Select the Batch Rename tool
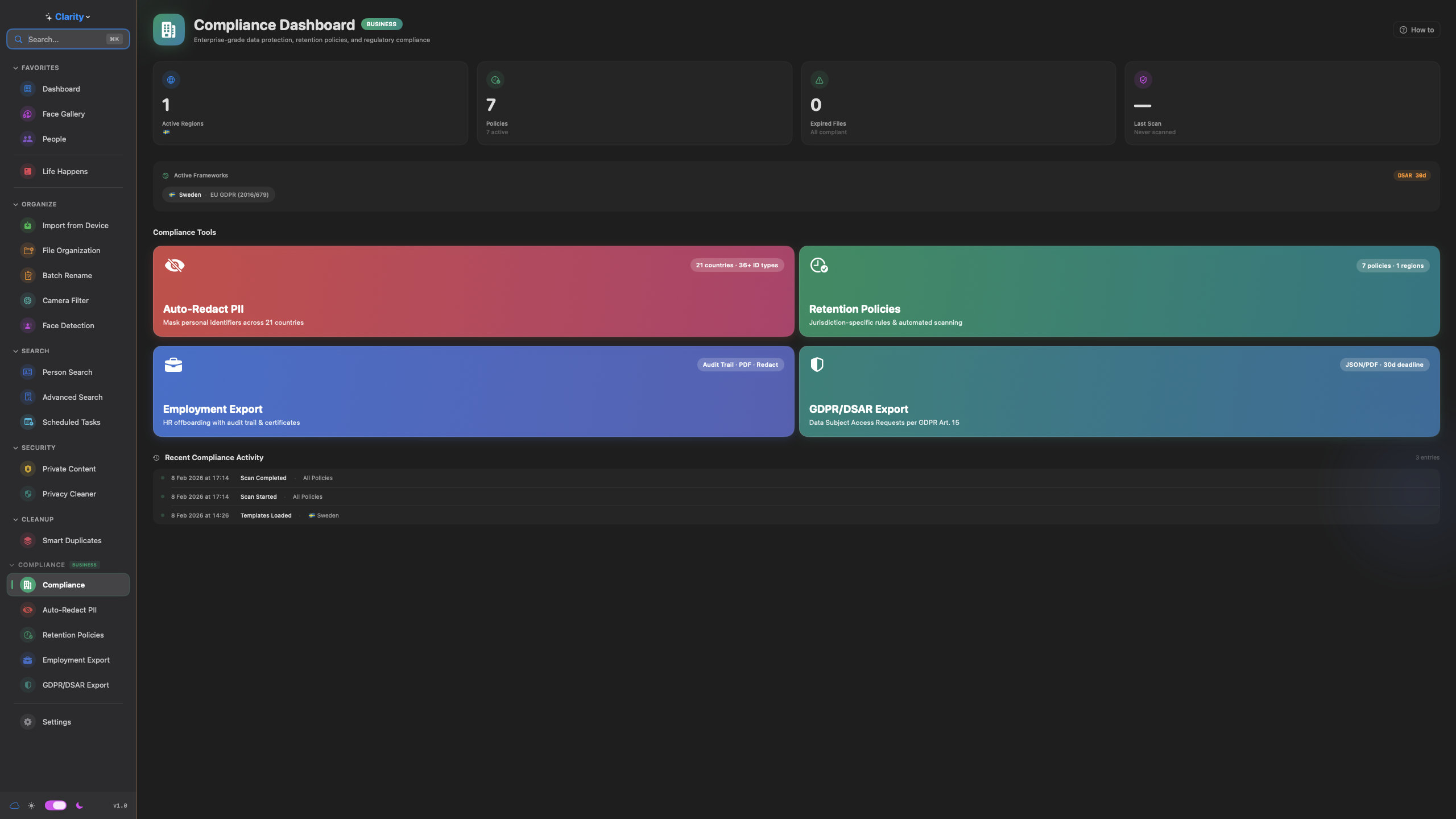Screen dimensions: 1456x819 pyautogui.click(x=67, y=275)
